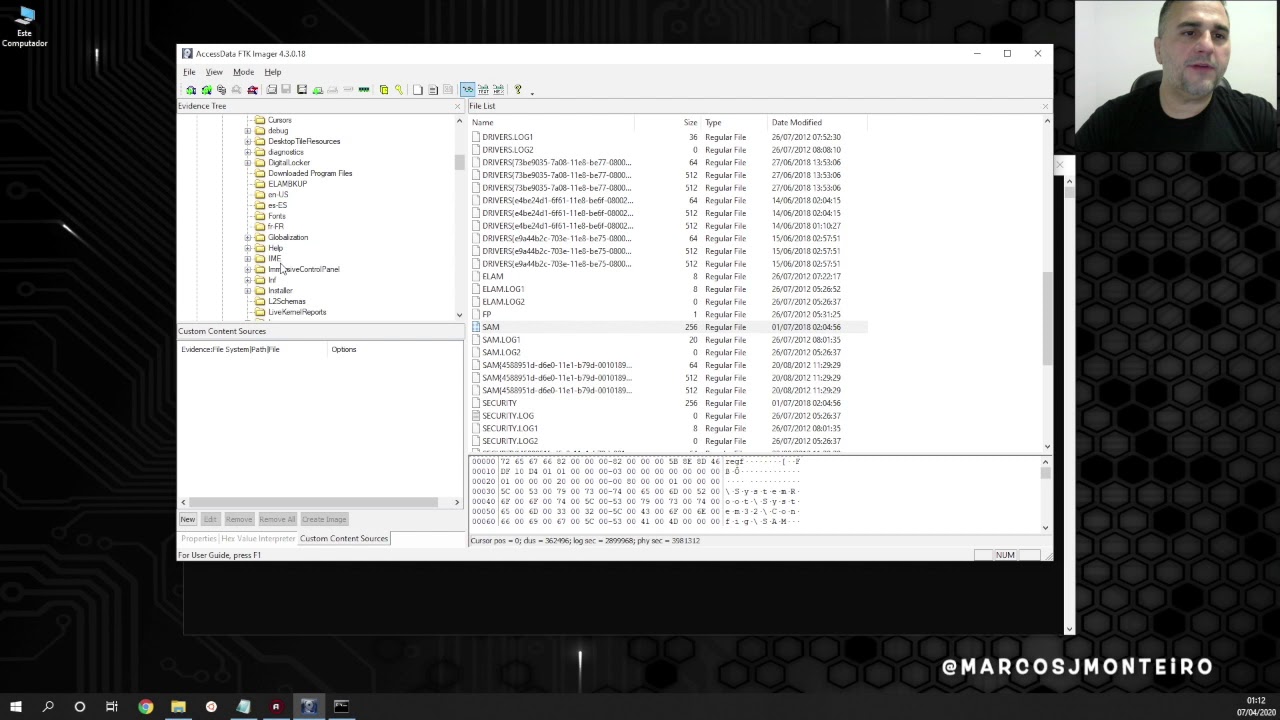Select the ELAM file row
Screen dimensions: 1280x720
click(668, 276)
